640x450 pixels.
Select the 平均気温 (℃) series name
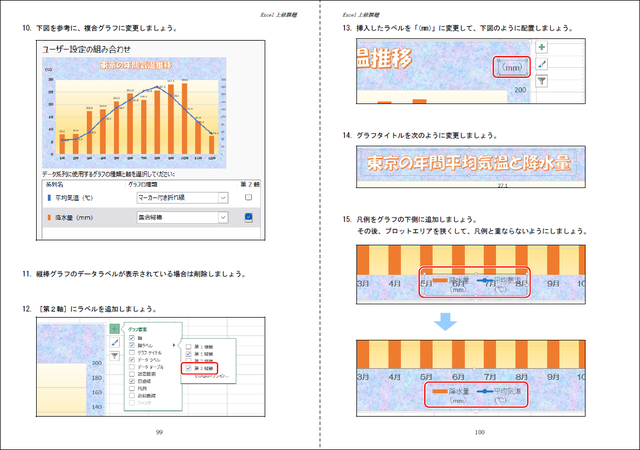pyautogui.click(x=74, y=198)
